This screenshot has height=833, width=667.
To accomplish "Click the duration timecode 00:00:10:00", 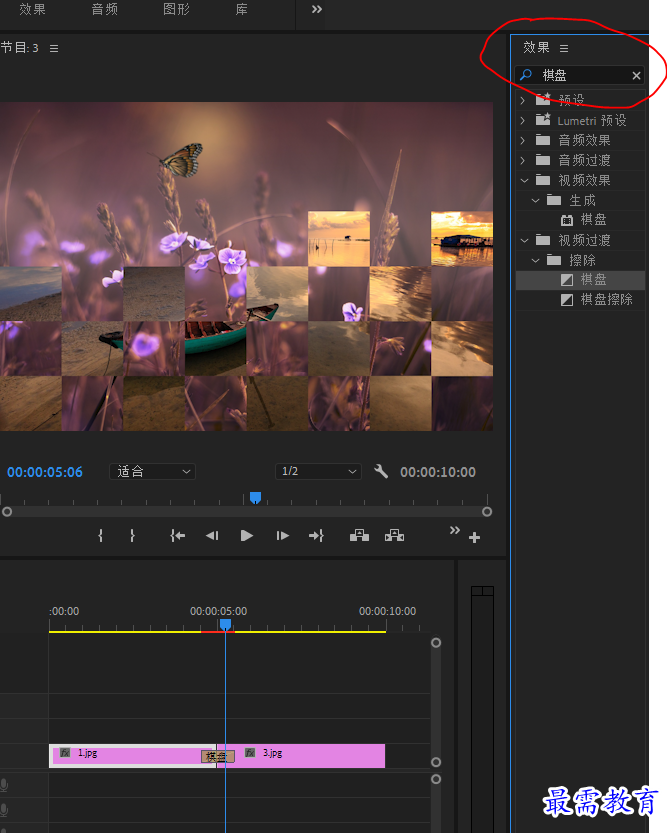I will (x=438, y=472).
